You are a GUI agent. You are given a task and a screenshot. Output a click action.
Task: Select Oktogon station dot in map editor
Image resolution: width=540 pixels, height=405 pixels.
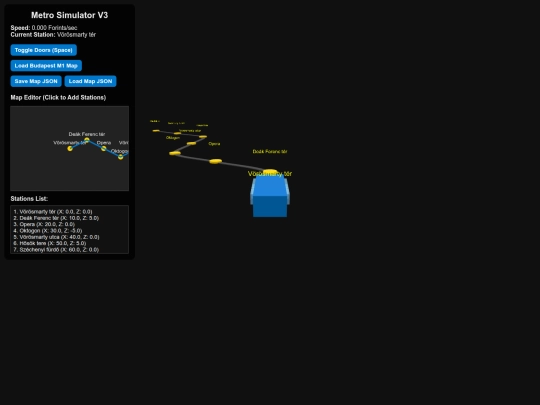(x=121, y=157)
